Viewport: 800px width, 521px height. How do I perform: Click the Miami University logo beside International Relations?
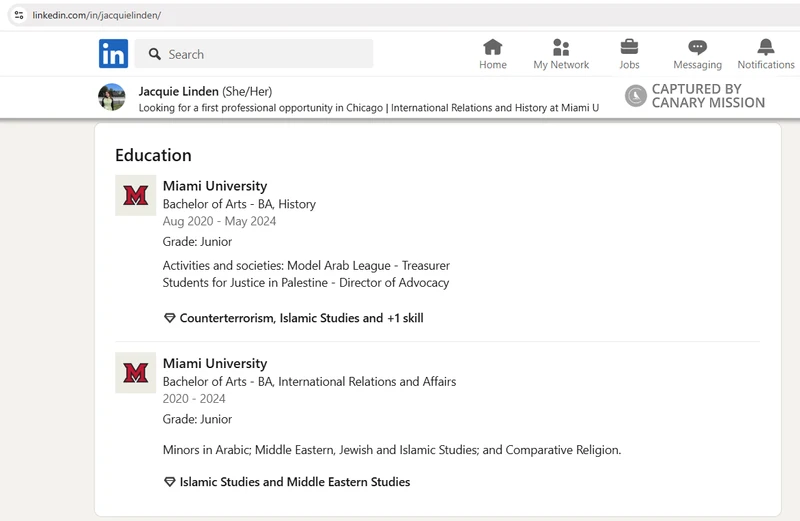135,373
